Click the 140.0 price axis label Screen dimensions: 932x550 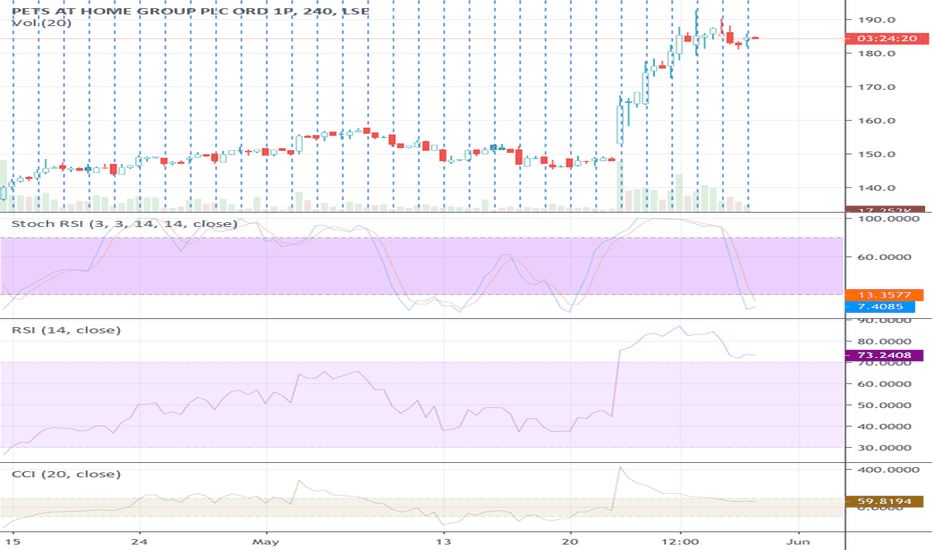877,188
